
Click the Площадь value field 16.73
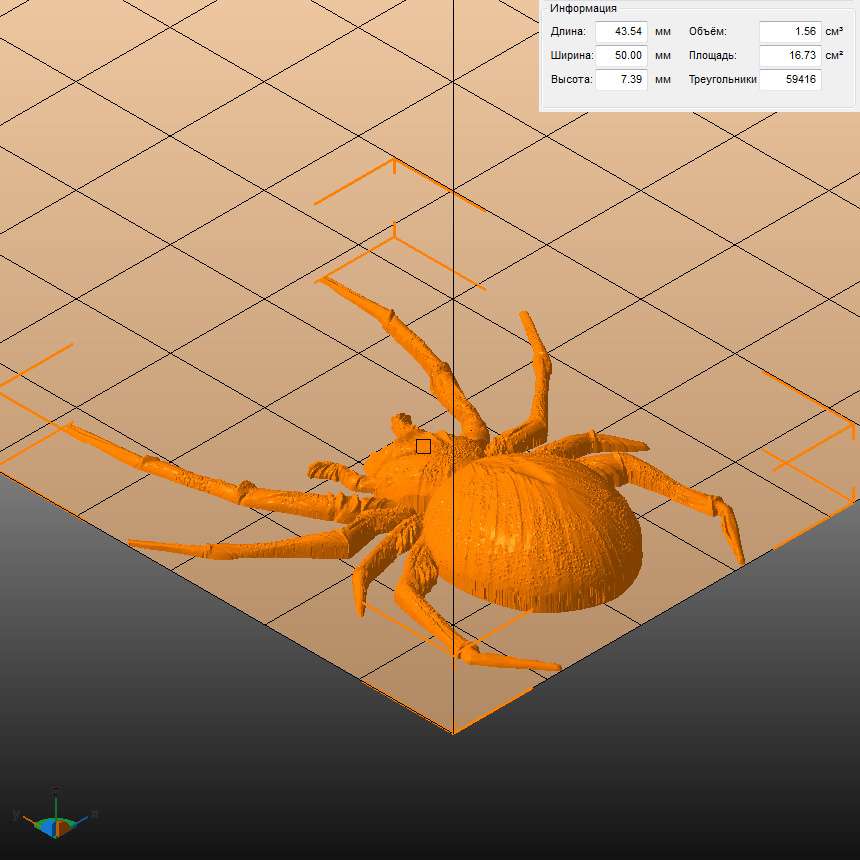[790, 55]
